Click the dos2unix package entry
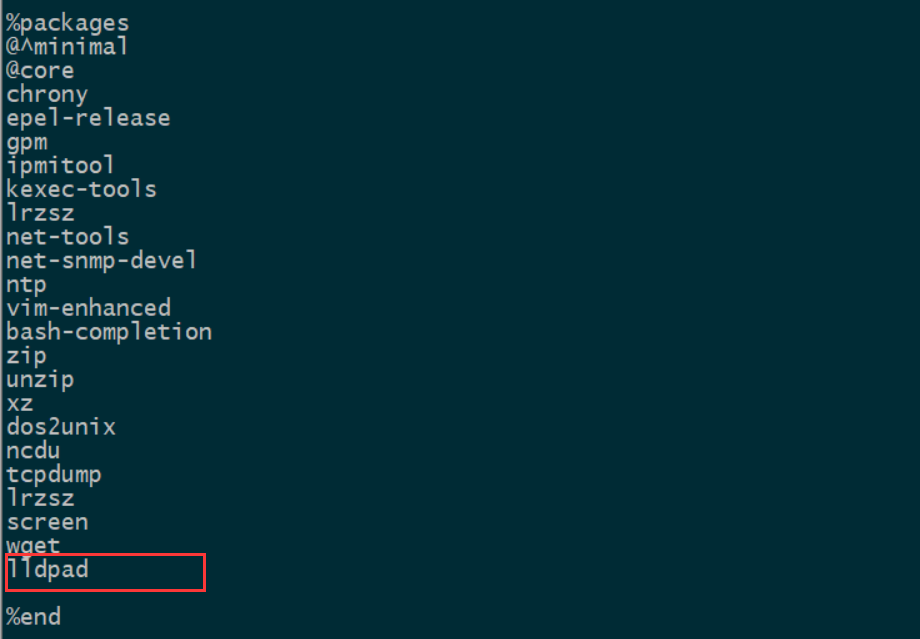 [x=60, y=427]
